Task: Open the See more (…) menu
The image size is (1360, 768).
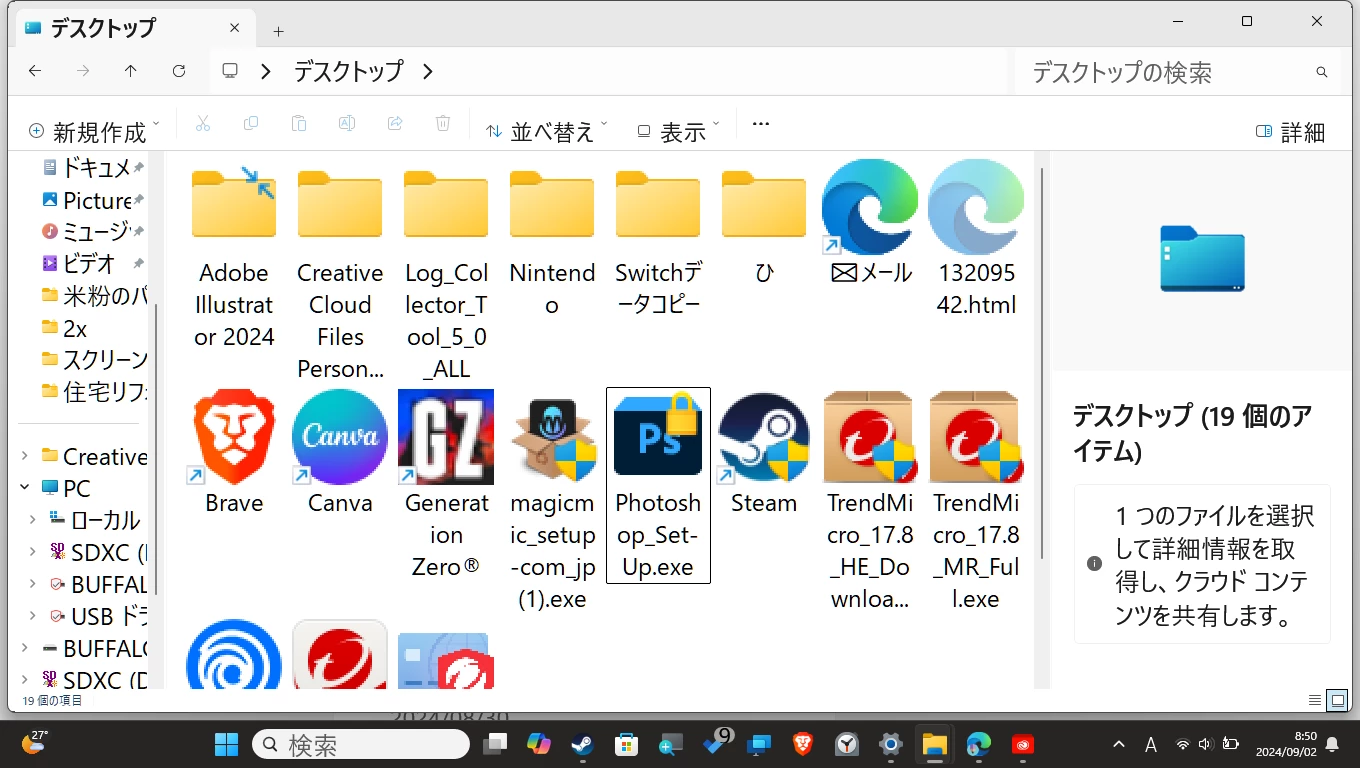Action: tap(760, 124)
